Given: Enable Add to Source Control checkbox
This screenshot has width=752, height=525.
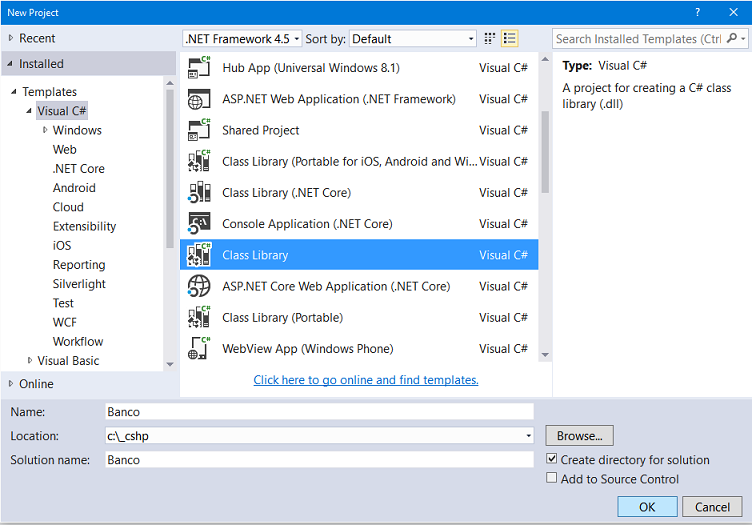Looking at the screenshot, I should 552,478.
